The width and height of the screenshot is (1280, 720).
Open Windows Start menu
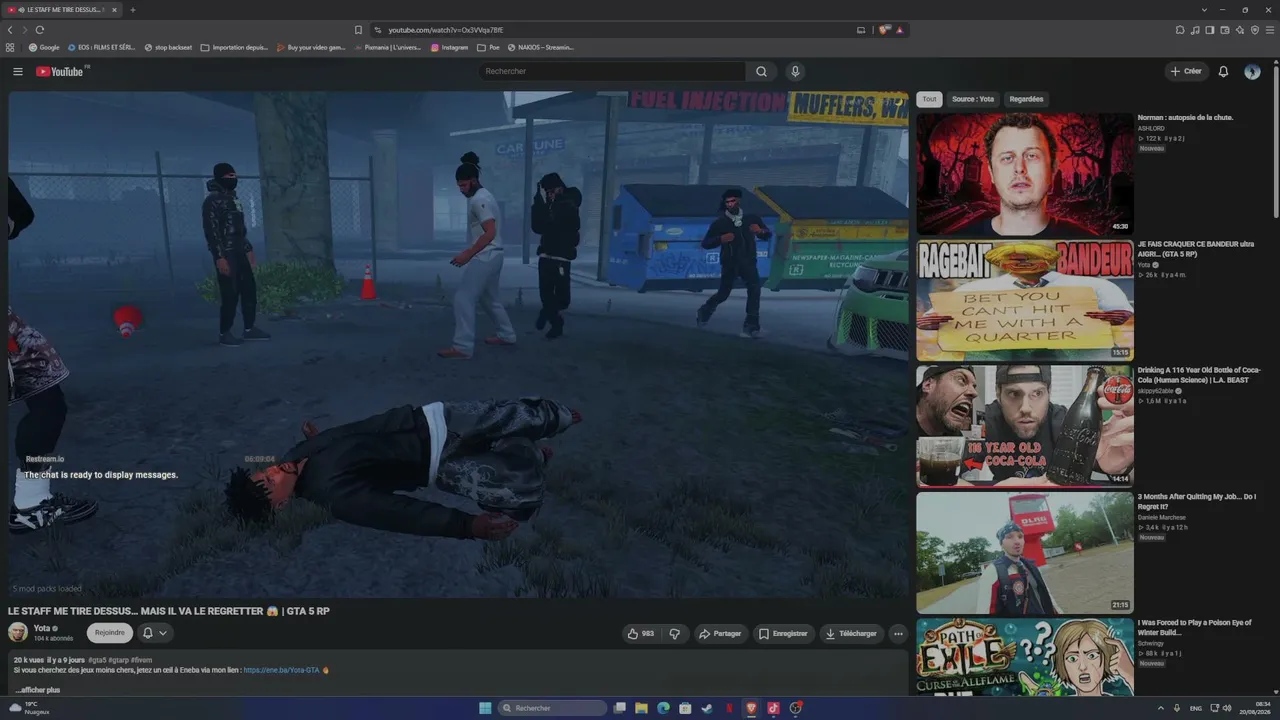[485, 708]
